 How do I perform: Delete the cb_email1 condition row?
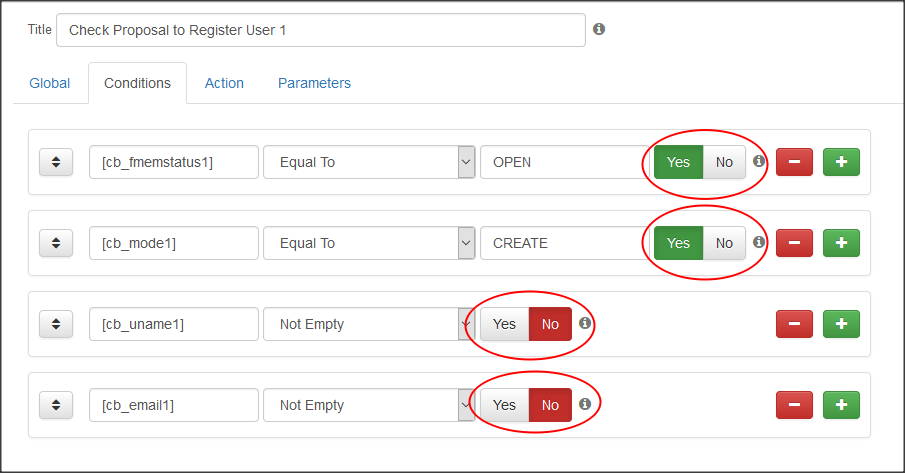click(794, 405)
